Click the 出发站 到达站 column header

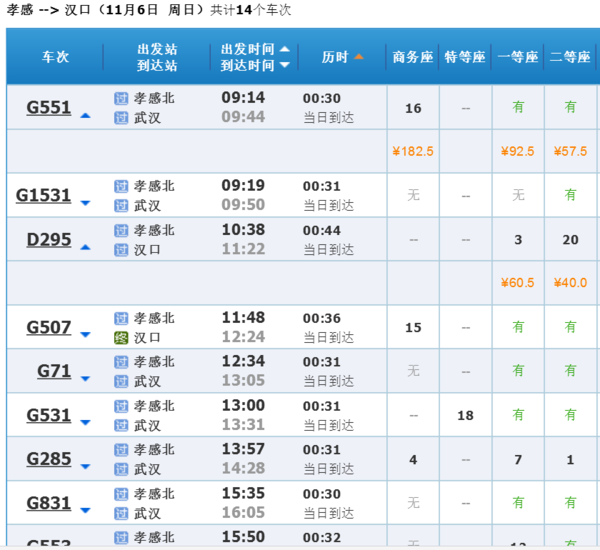click(157, 57)
